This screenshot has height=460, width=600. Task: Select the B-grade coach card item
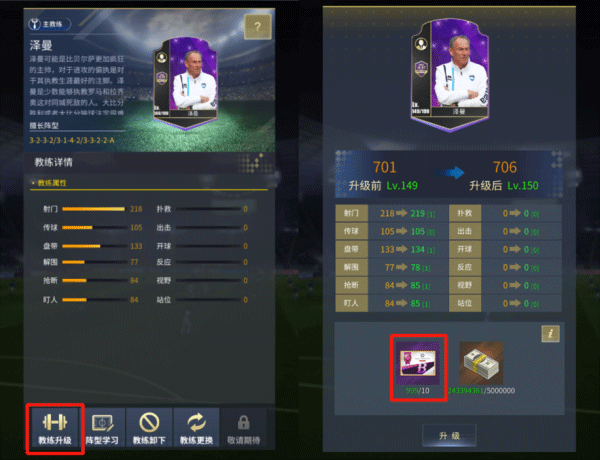pyautogui.click(x=418, y=363)
